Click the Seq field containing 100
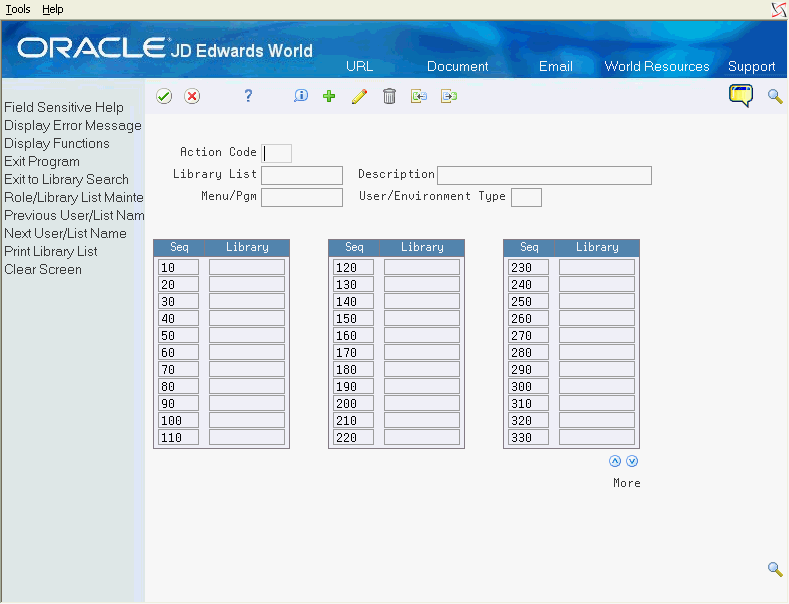 pos(179,420)
